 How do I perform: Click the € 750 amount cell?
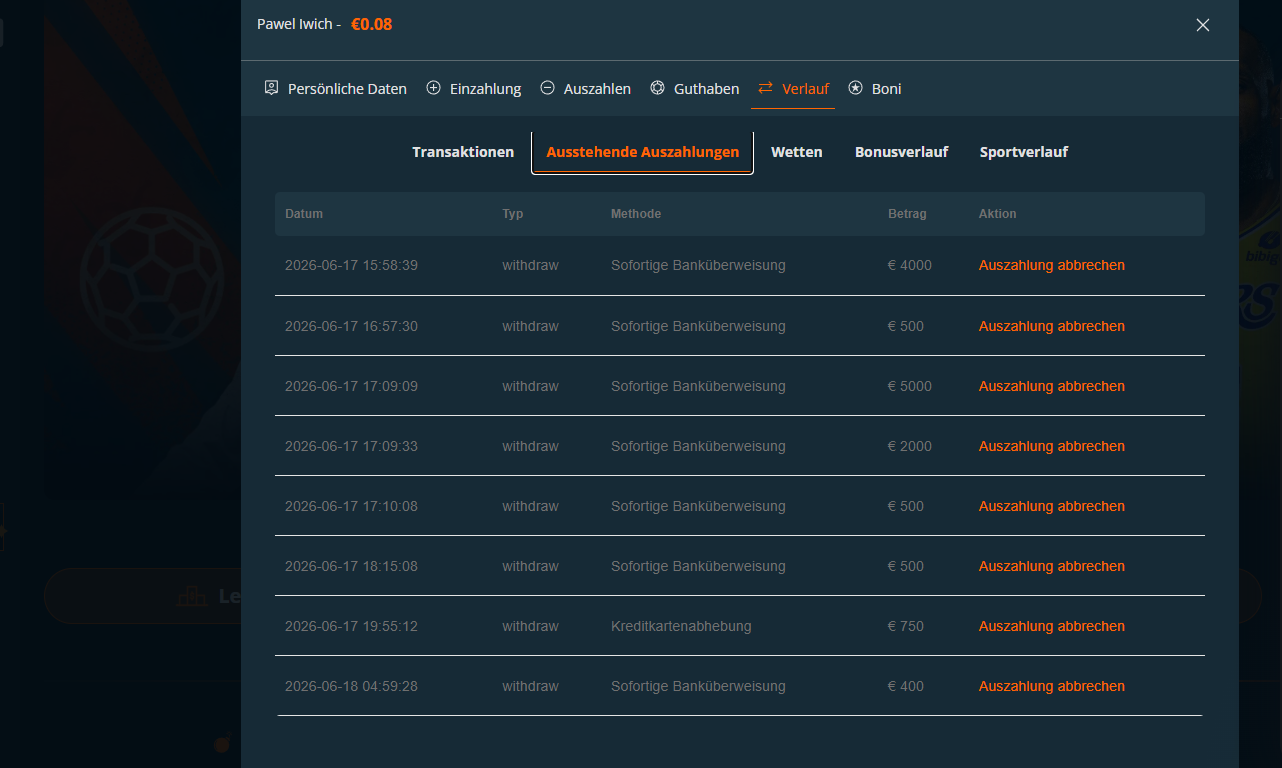906,627
